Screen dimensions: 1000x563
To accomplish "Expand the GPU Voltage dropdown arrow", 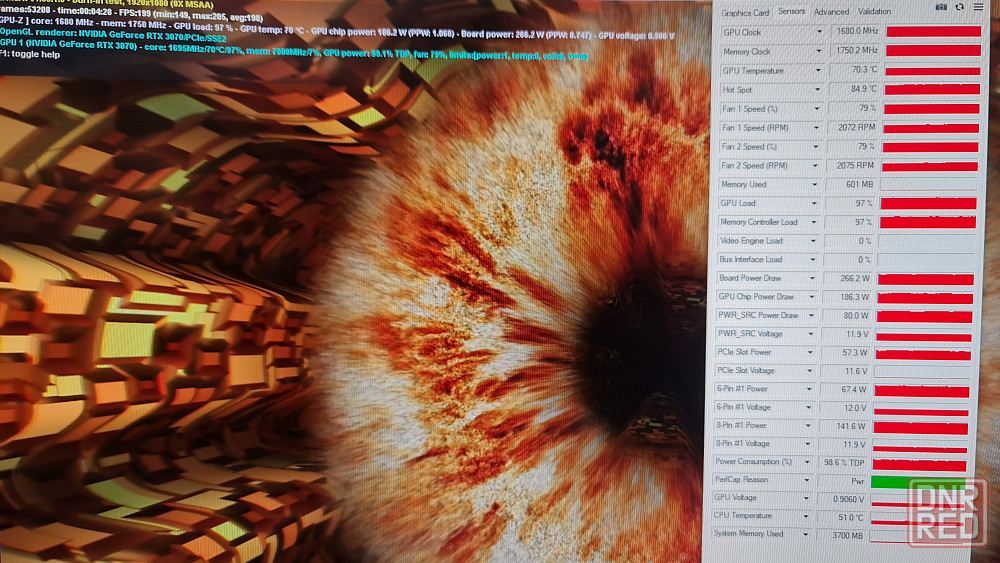I will 805,498.
